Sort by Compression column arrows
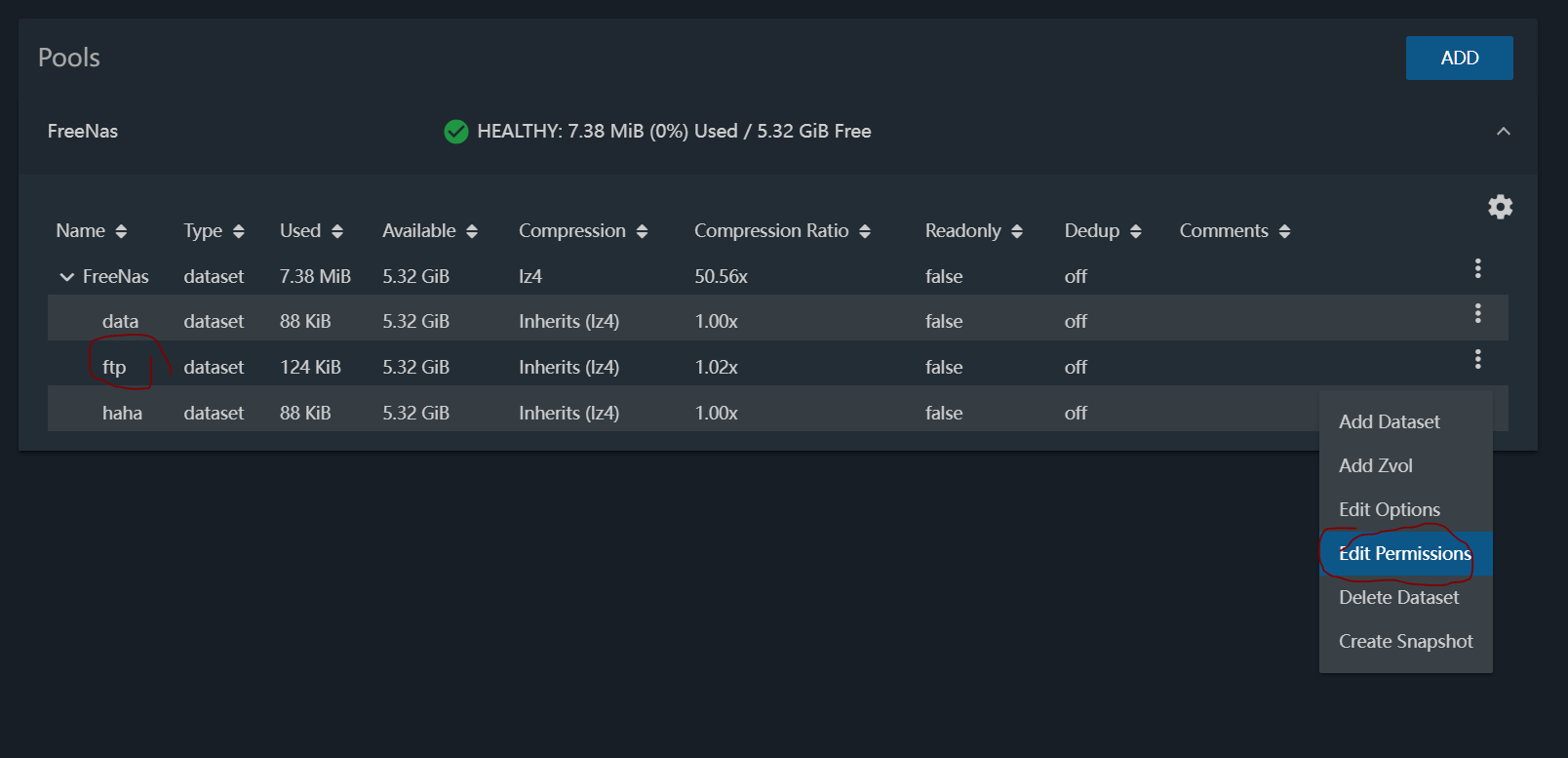1568x758 pixels. 642,231
